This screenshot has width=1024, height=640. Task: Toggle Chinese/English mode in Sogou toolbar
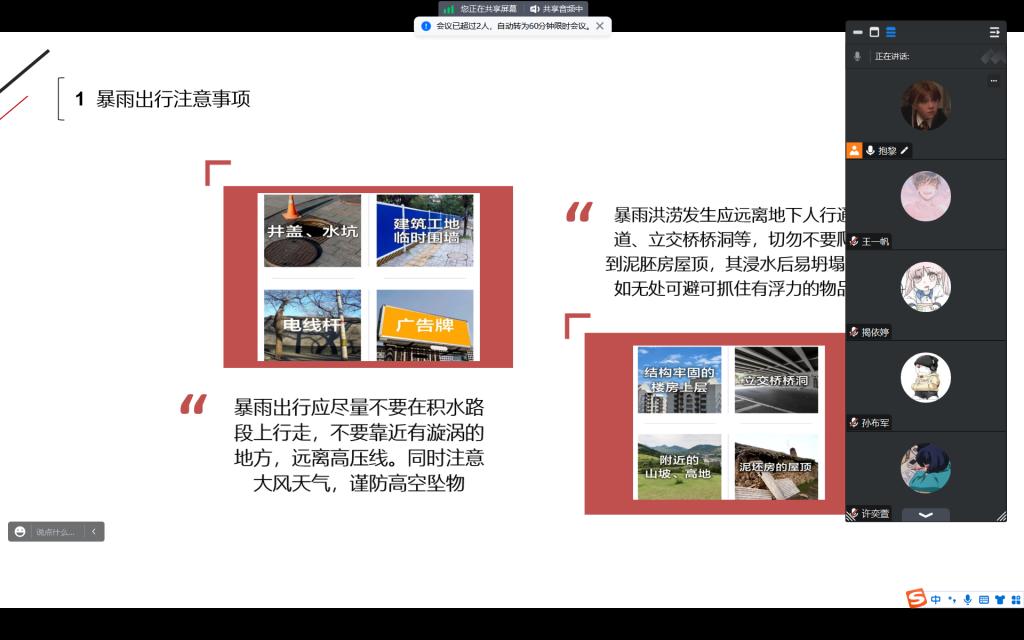click(x=936, y=600)
